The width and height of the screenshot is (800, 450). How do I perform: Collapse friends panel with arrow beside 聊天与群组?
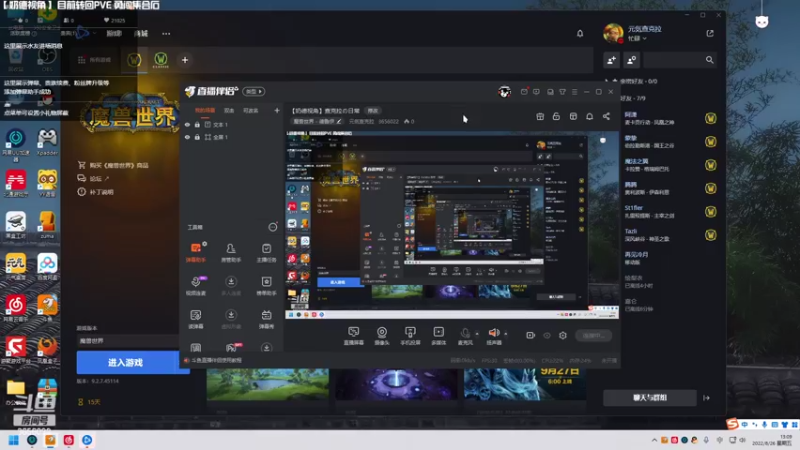pos(707,398)
